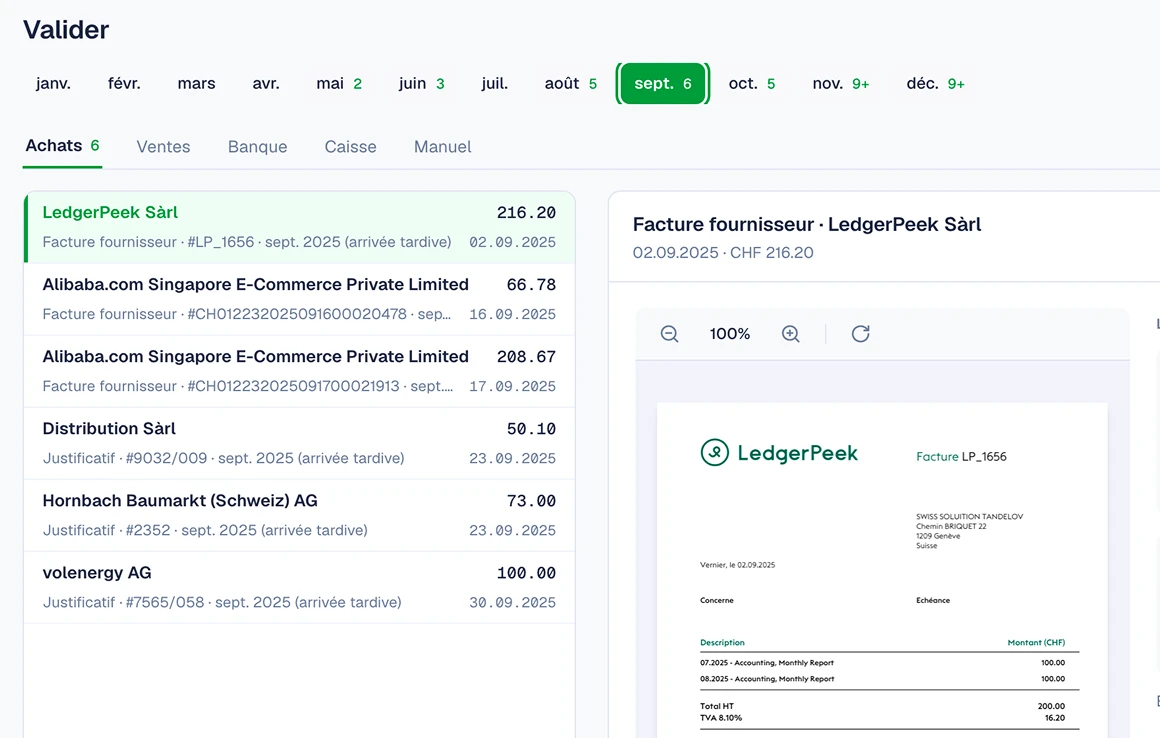Select the janv. month tab
This screenshot has height=738, width=1160.
[x=53, y=84]
